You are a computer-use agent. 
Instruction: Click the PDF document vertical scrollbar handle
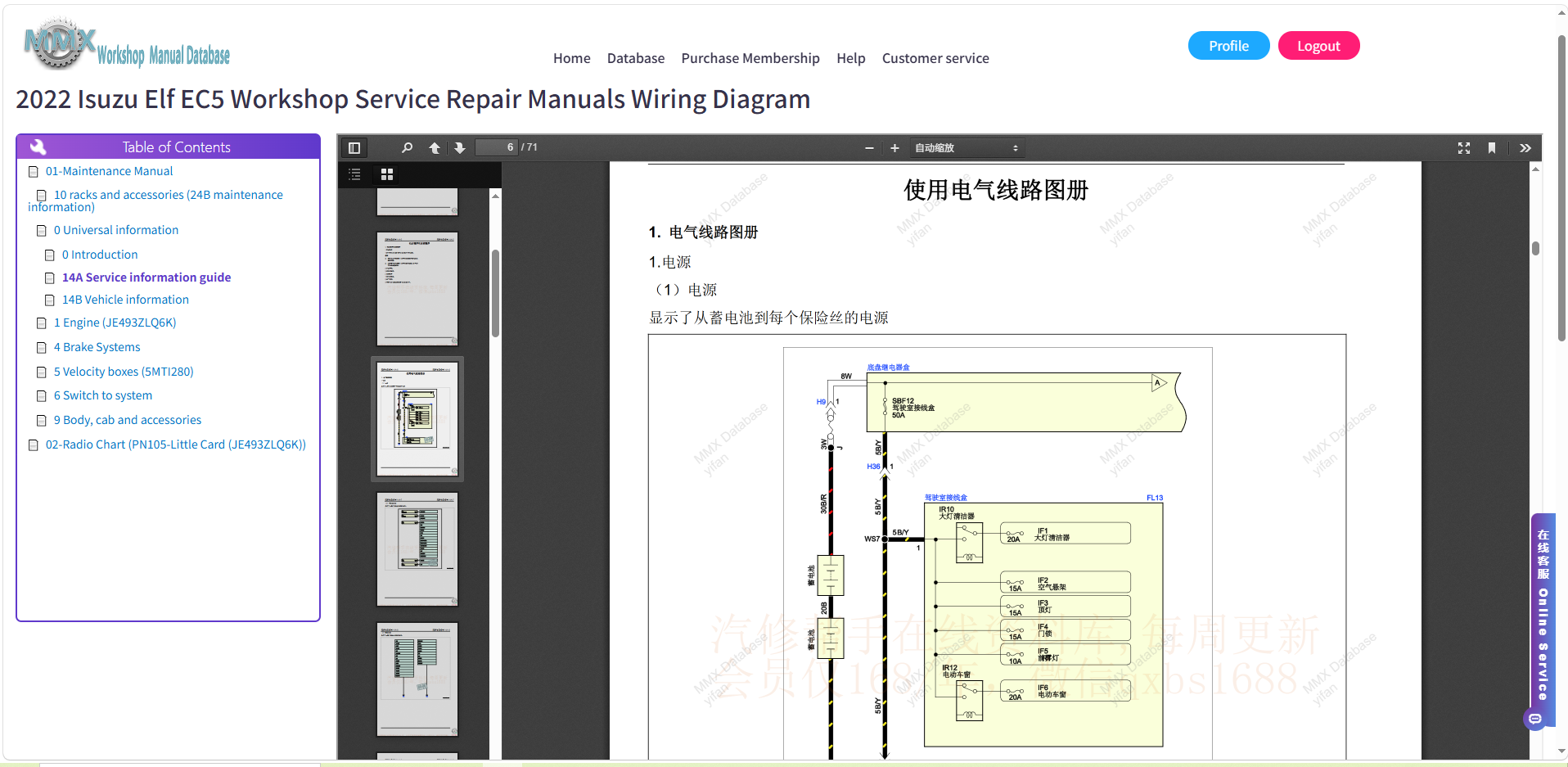pos(1535,248)
